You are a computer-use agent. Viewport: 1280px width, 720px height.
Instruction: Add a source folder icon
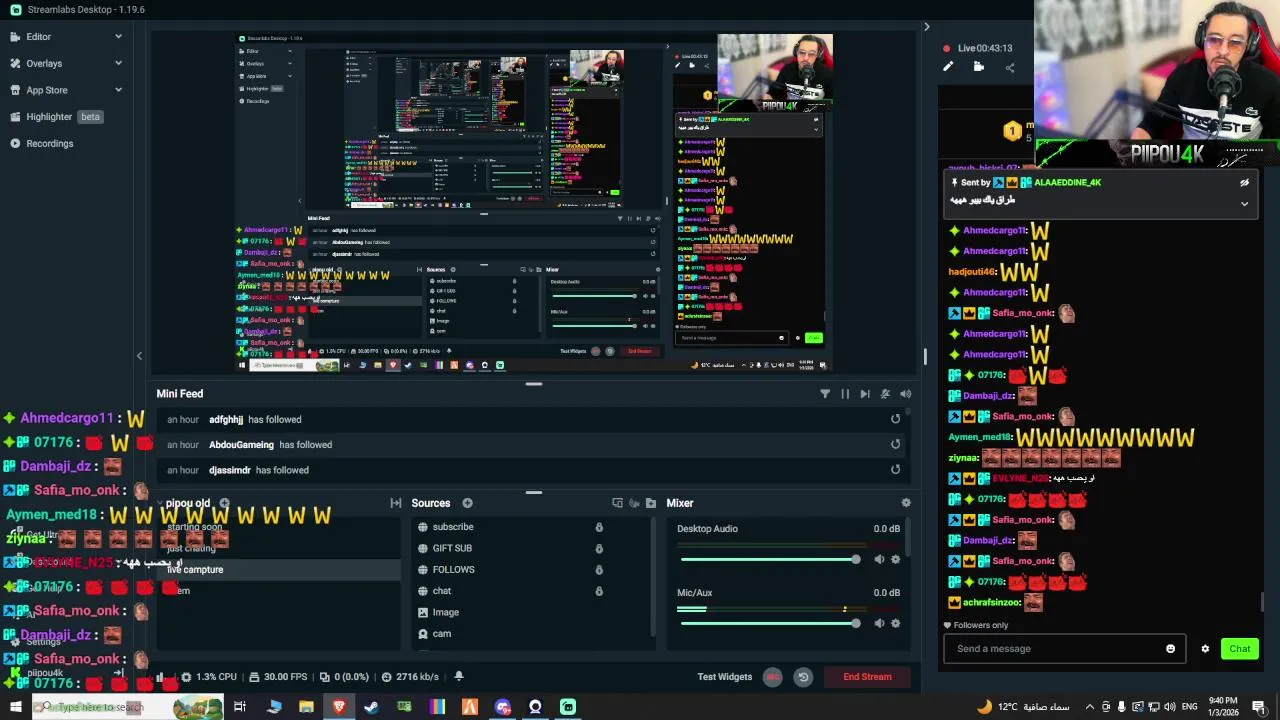(x=651, y=503)
